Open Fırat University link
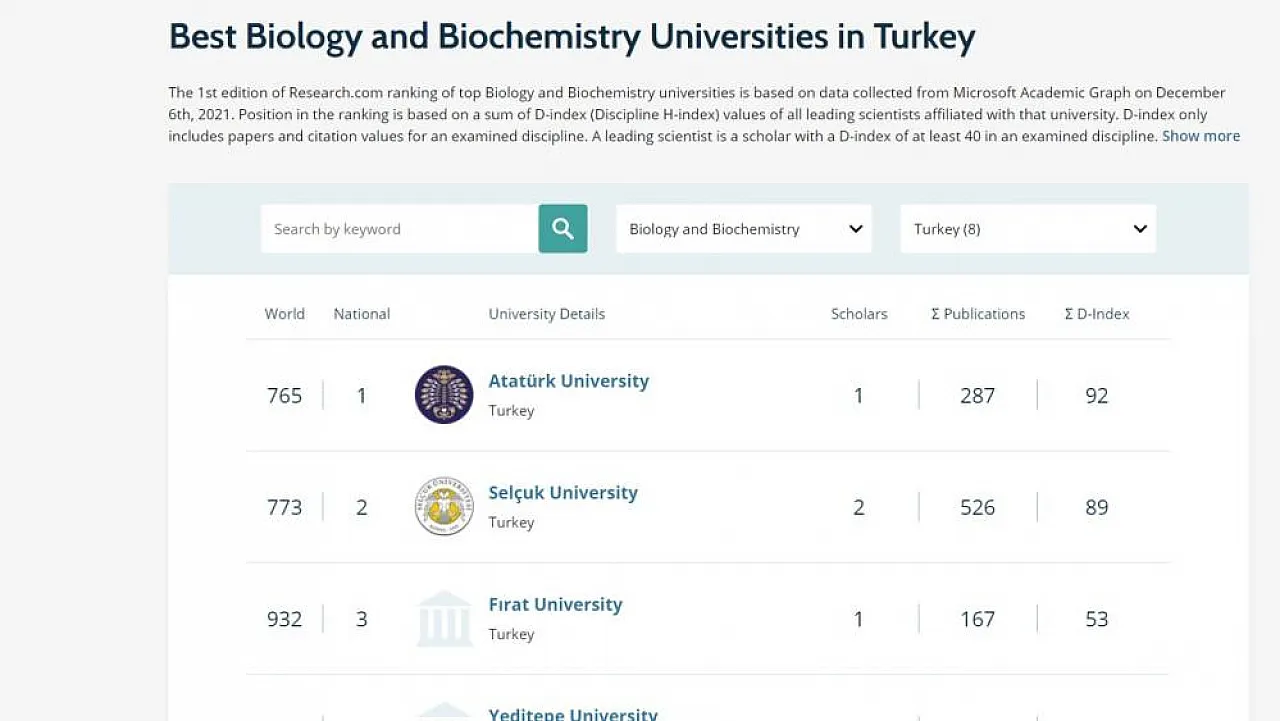This screenshot has width=1280, height=721. (555, 605)
